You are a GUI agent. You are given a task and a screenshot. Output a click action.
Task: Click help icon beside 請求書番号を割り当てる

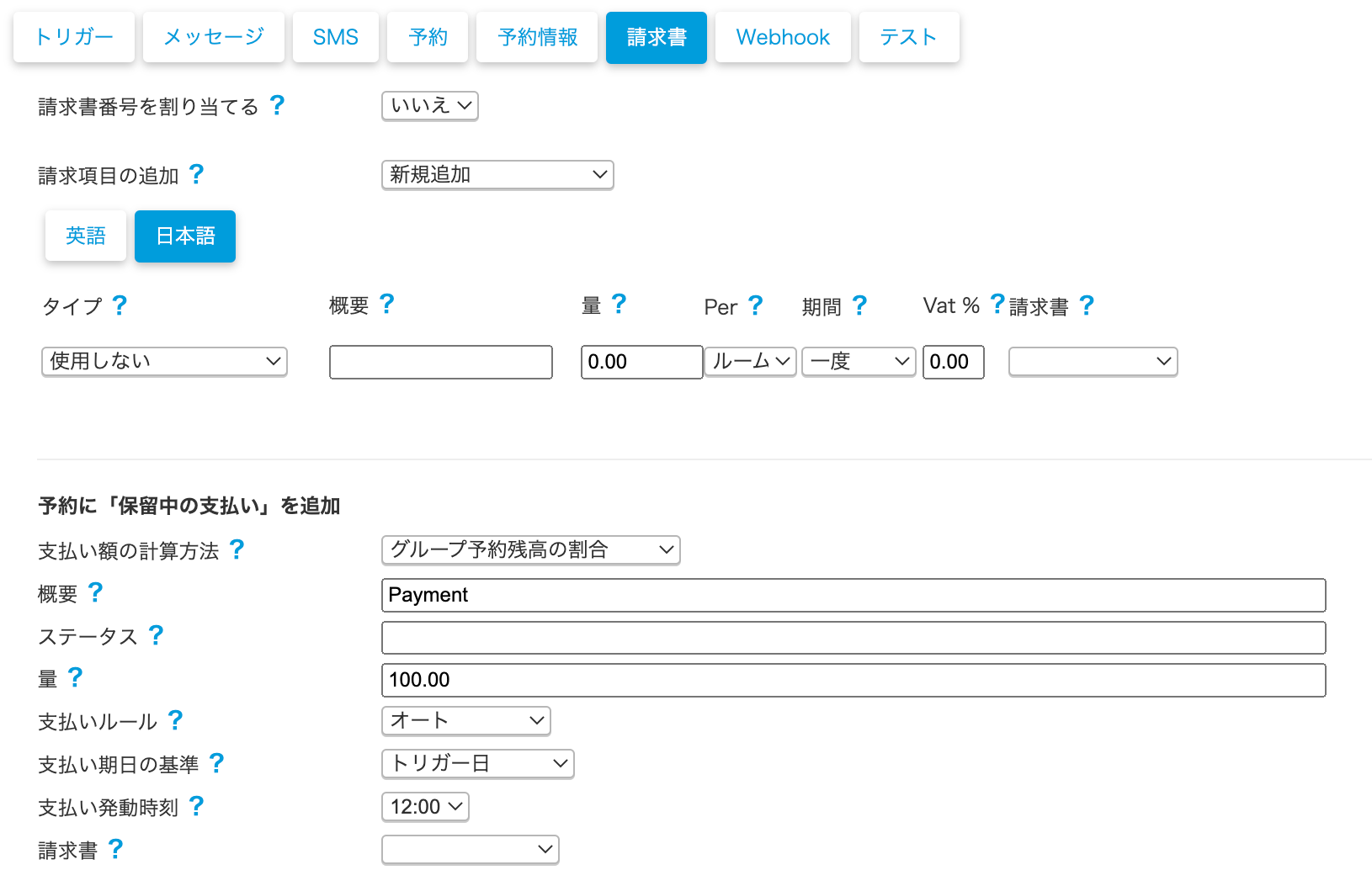(x=277, y=105)
